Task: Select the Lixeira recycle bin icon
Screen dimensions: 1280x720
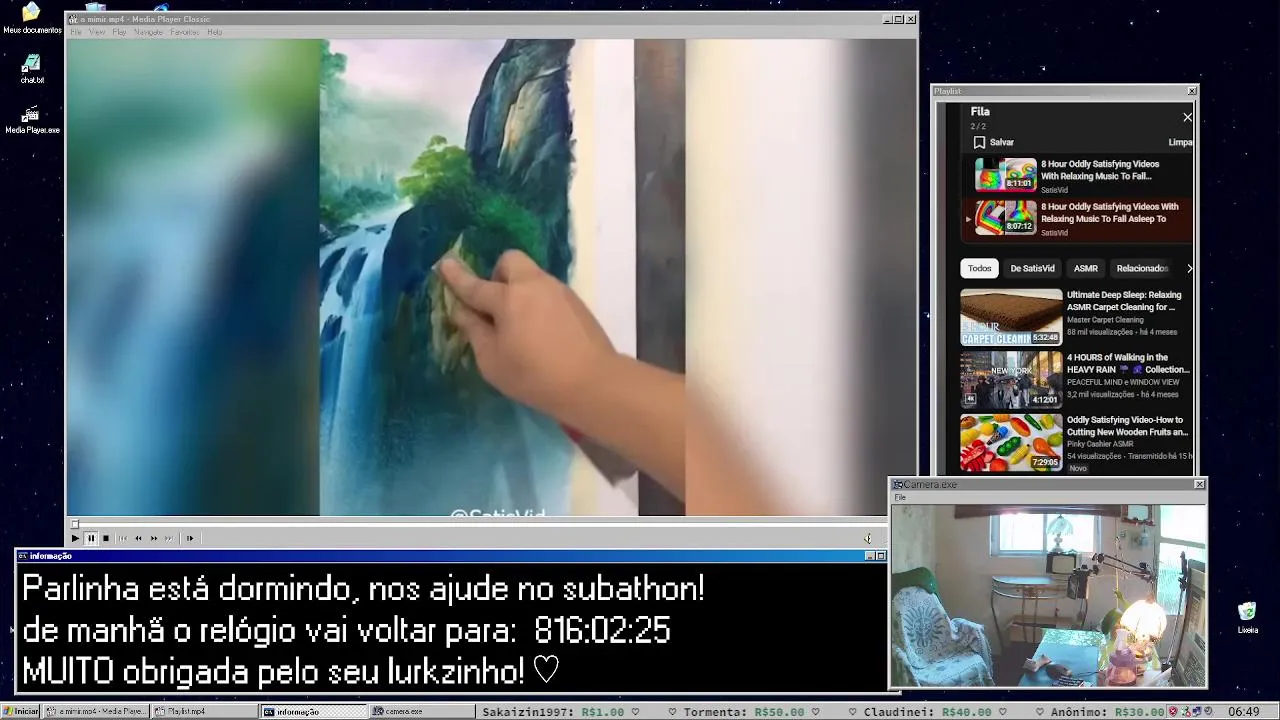Action: click(x=1247, y=618)
